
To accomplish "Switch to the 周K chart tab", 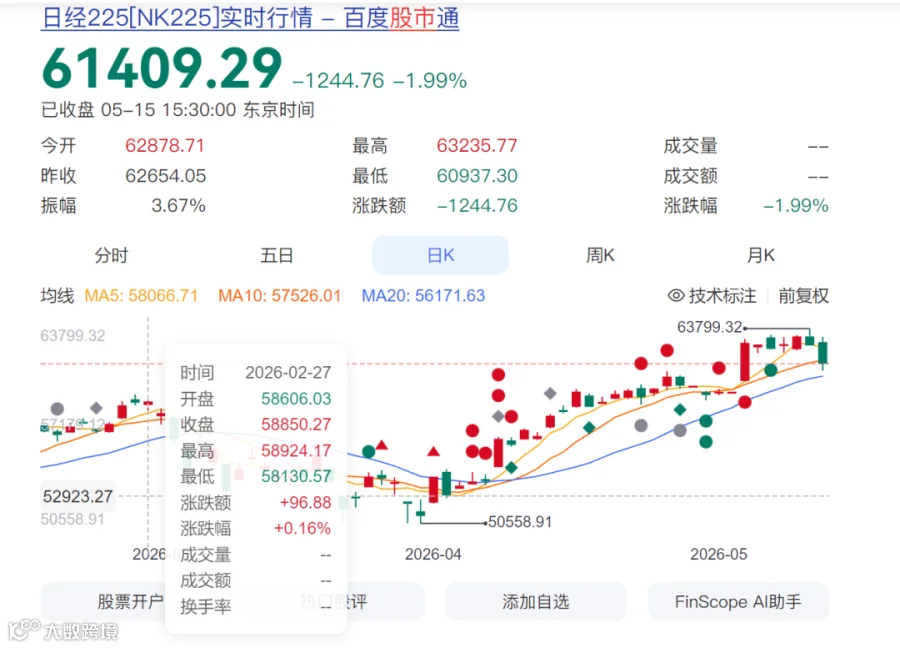I will (600, 255).
